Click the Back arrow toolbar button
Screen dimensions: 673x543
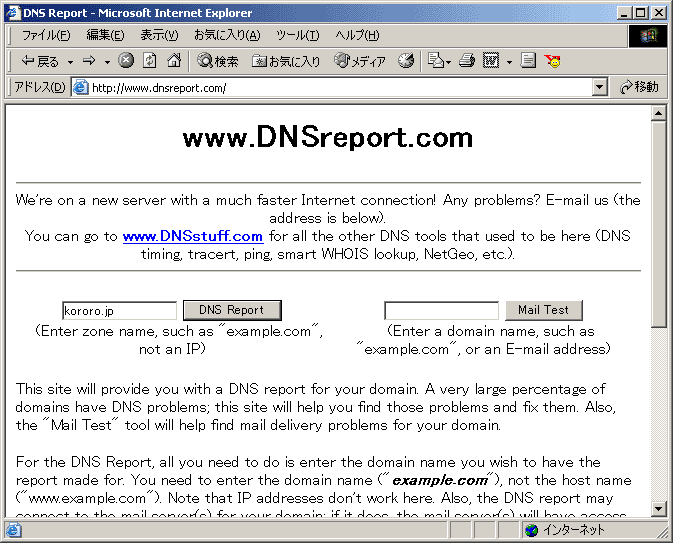coord(39,61)
